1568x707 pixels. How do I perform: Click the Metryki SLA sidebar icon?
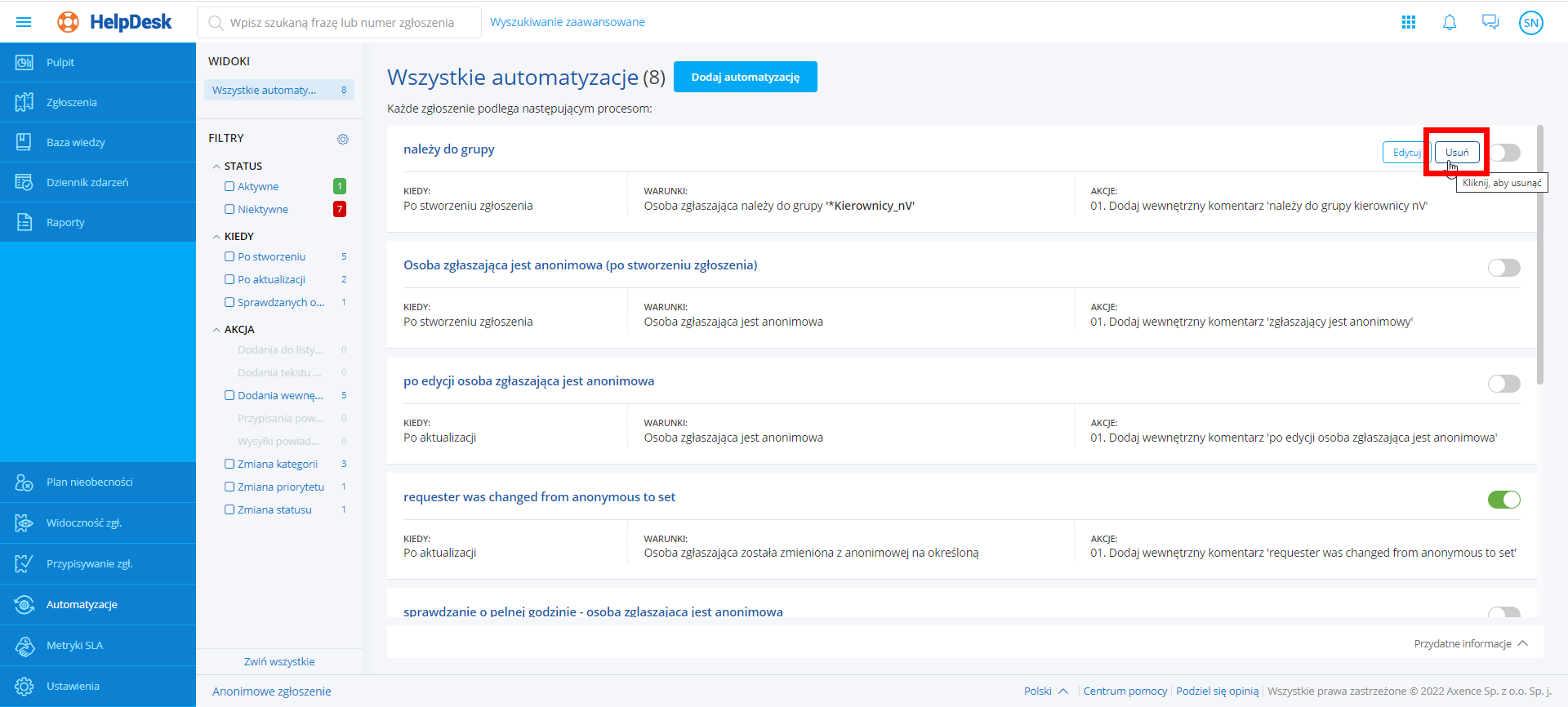[24, 646]
